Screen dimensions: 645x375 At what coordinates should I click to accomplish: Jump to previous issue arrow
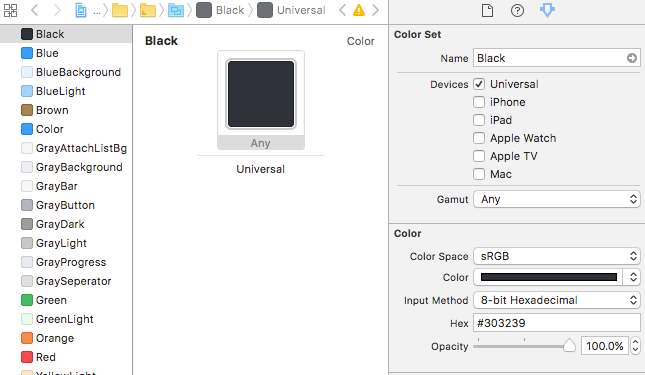342,10
